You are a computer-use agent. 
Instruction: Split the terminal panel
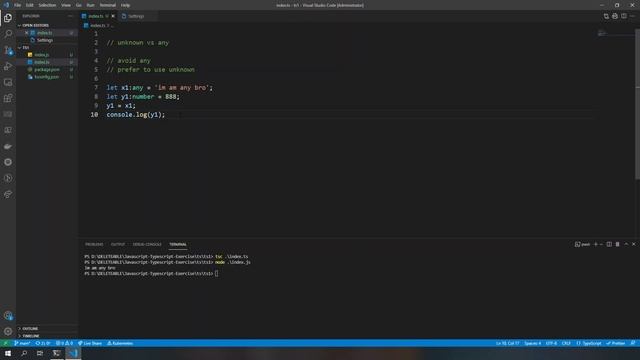coord(609,244)
